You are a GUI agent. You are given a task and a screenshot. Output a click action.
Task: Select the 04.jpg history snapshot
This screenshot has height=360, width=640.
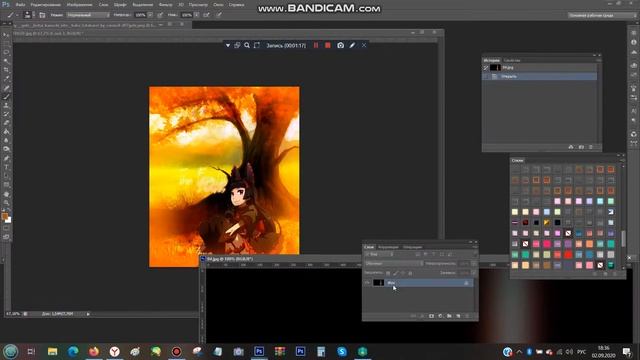[540, 67]
